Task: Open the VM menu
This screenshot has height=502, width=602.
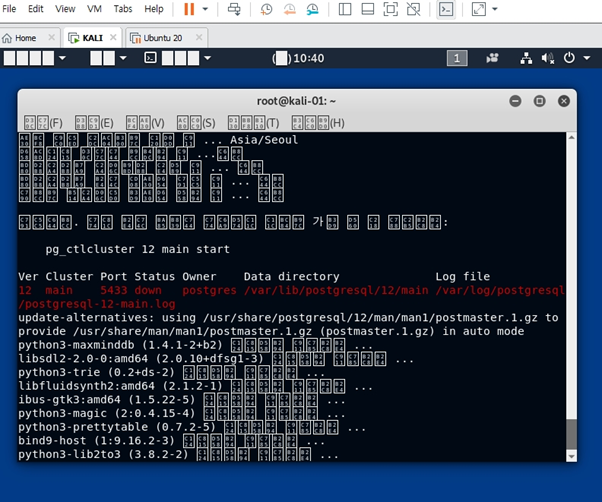Action: (x=94, y=9)
